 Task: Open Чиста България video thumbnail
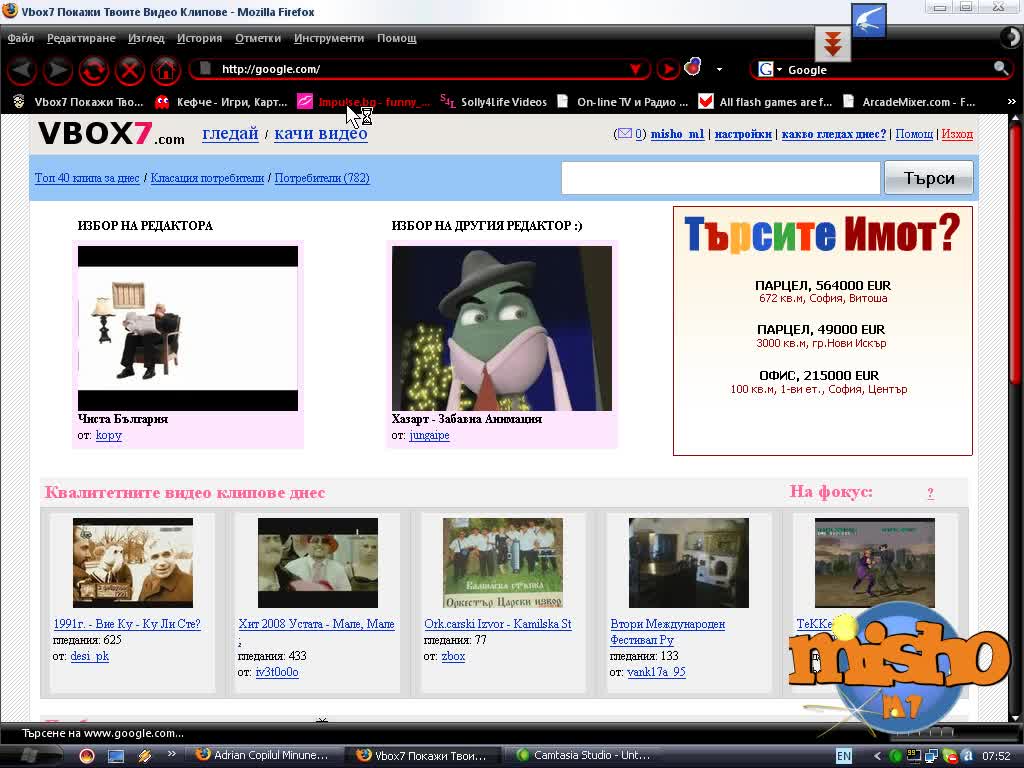pos(187,328)
